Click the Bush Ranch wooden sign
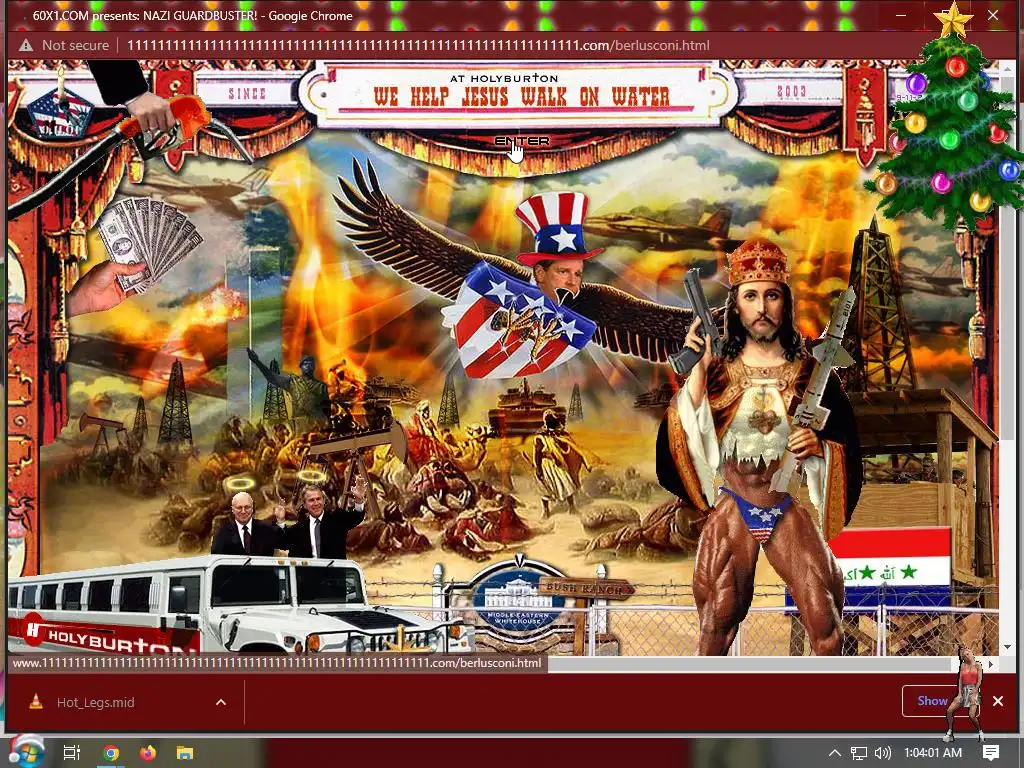Image resolution: width=1024 pixels, height=768 pixels. [586, 588]
